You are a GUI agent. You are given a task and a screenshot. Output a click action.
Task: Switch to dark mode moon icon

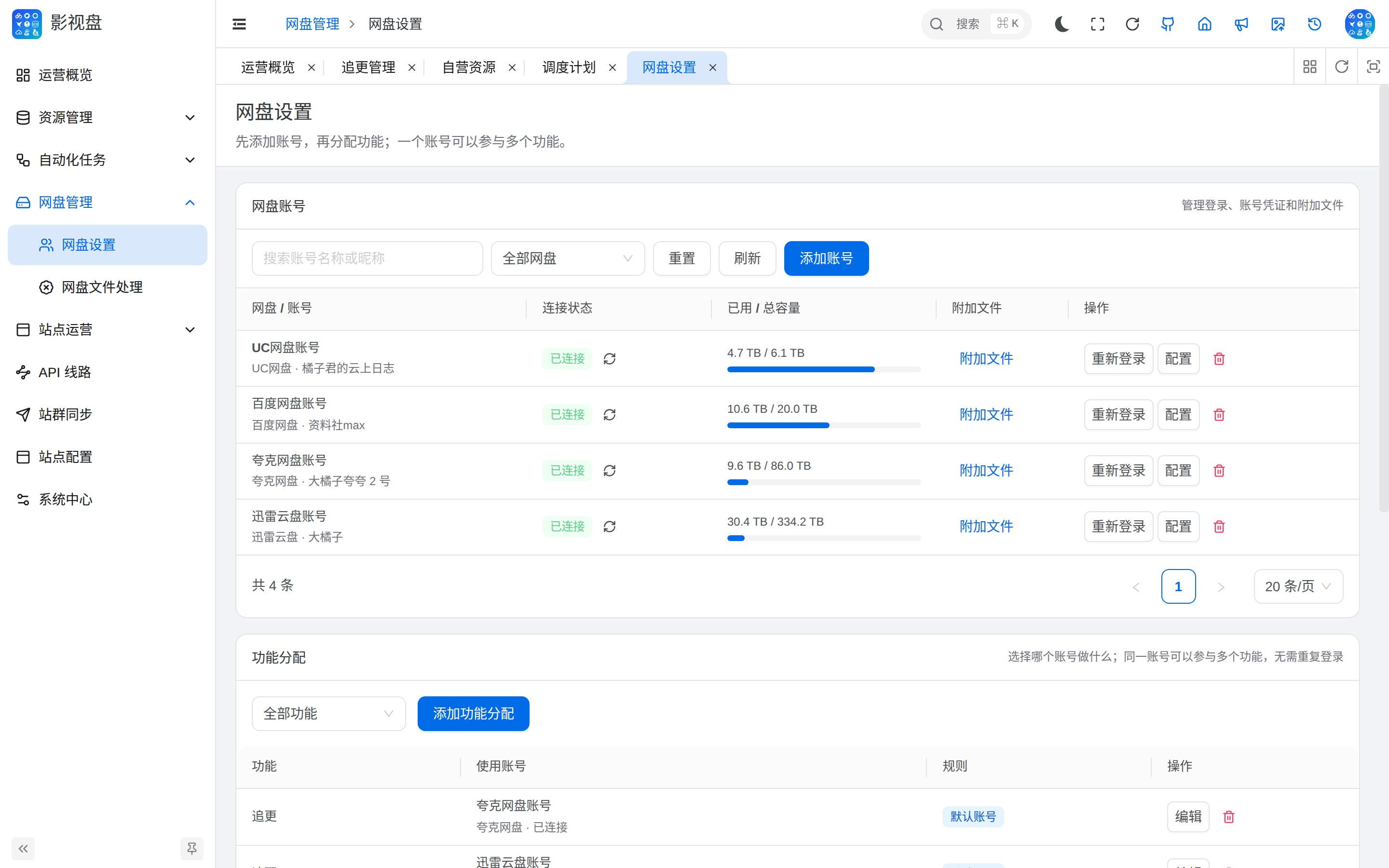(x=1061, y=24)
